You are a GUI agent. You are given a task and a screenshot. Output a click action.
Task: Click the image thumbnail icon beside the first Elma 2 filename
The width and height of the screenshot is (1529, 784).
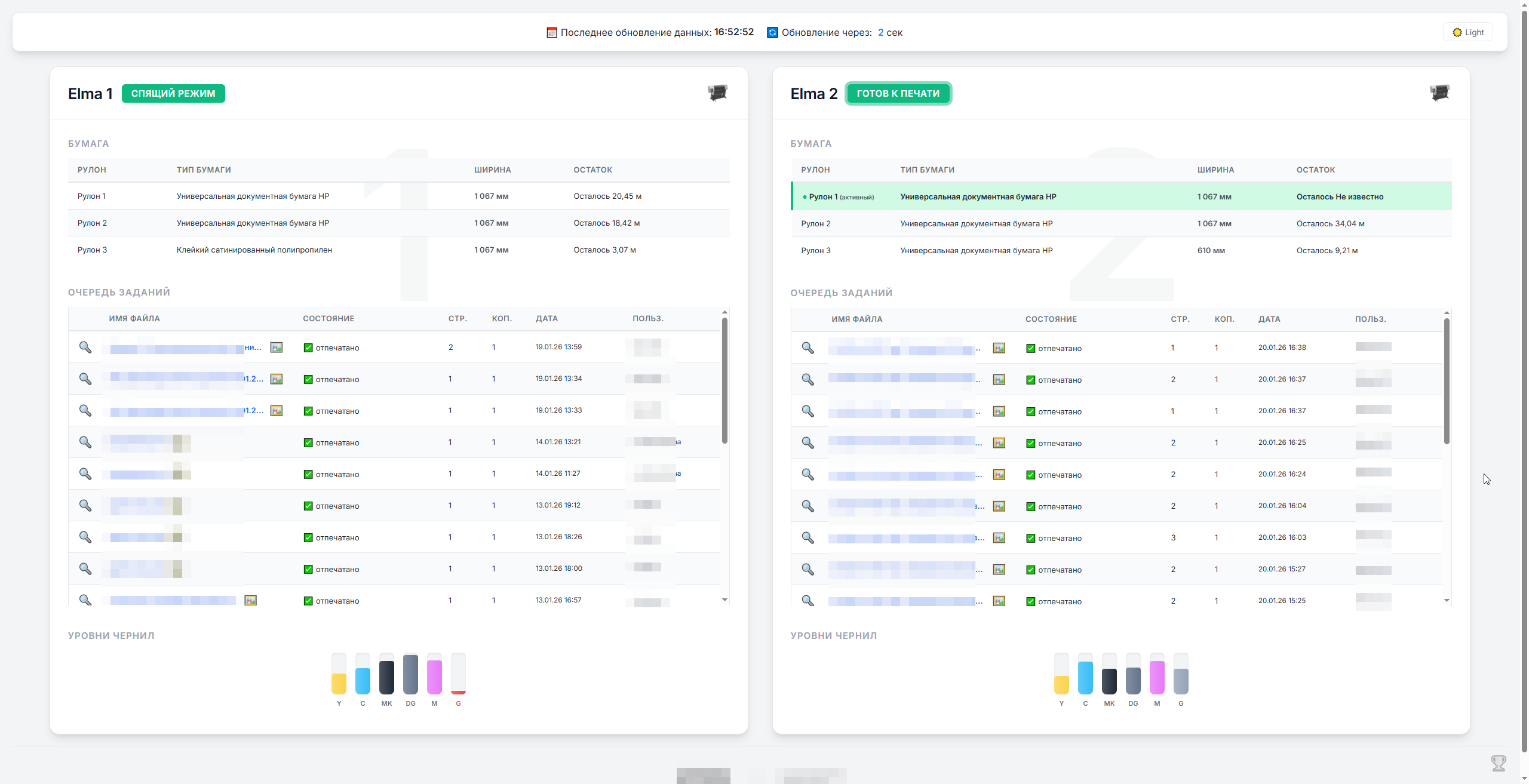[x=999, y=348]
